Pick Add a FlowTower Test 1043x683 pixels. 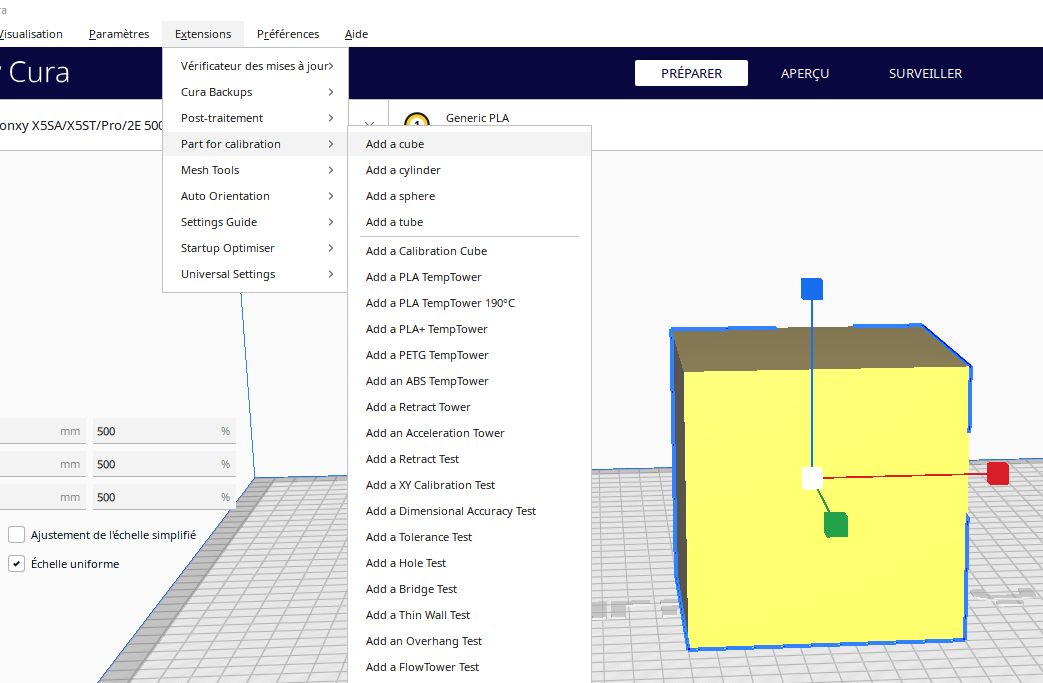coord(470,666)
